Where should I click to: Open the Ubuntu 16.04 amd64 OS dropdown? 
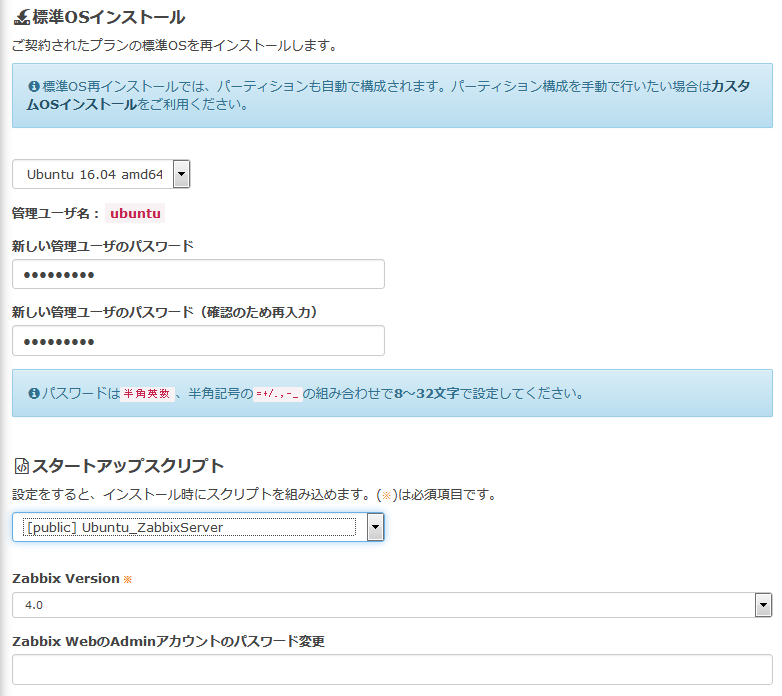(100, 175)
